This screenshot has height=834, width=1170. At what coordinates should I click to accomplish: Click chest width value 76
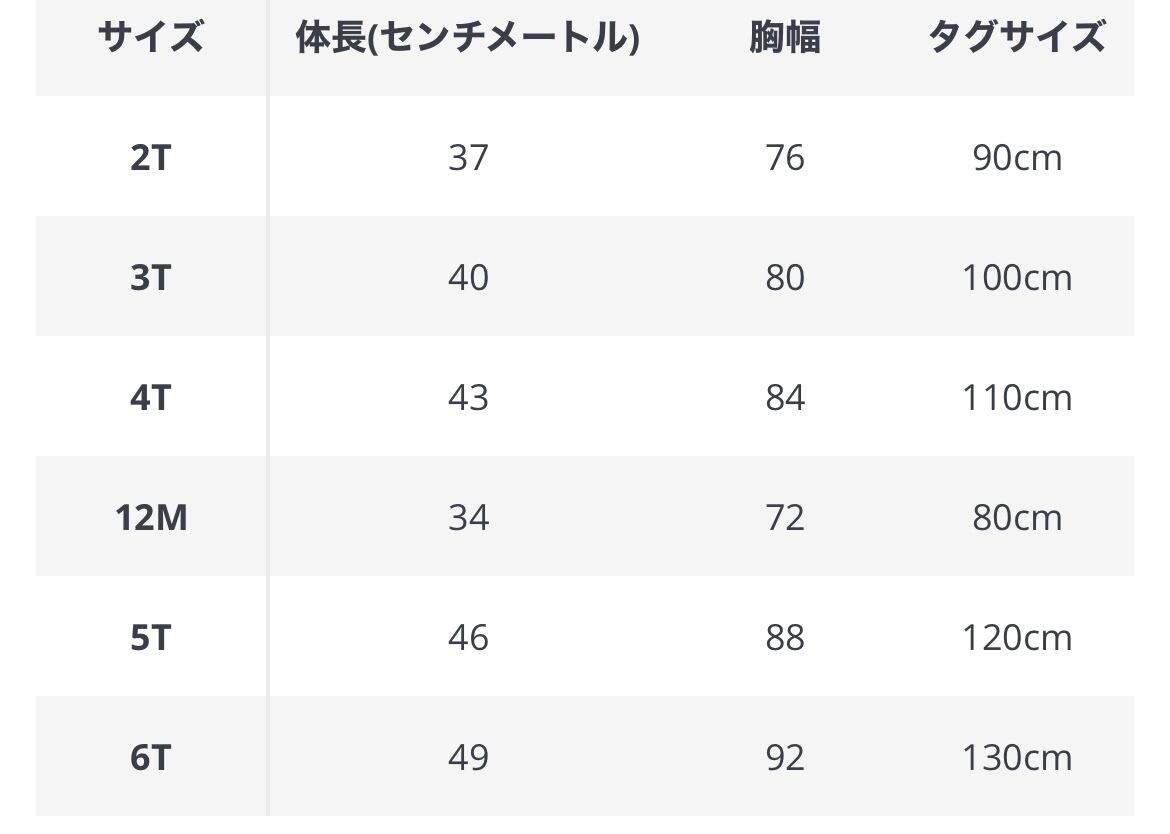(x=785, y=158)
